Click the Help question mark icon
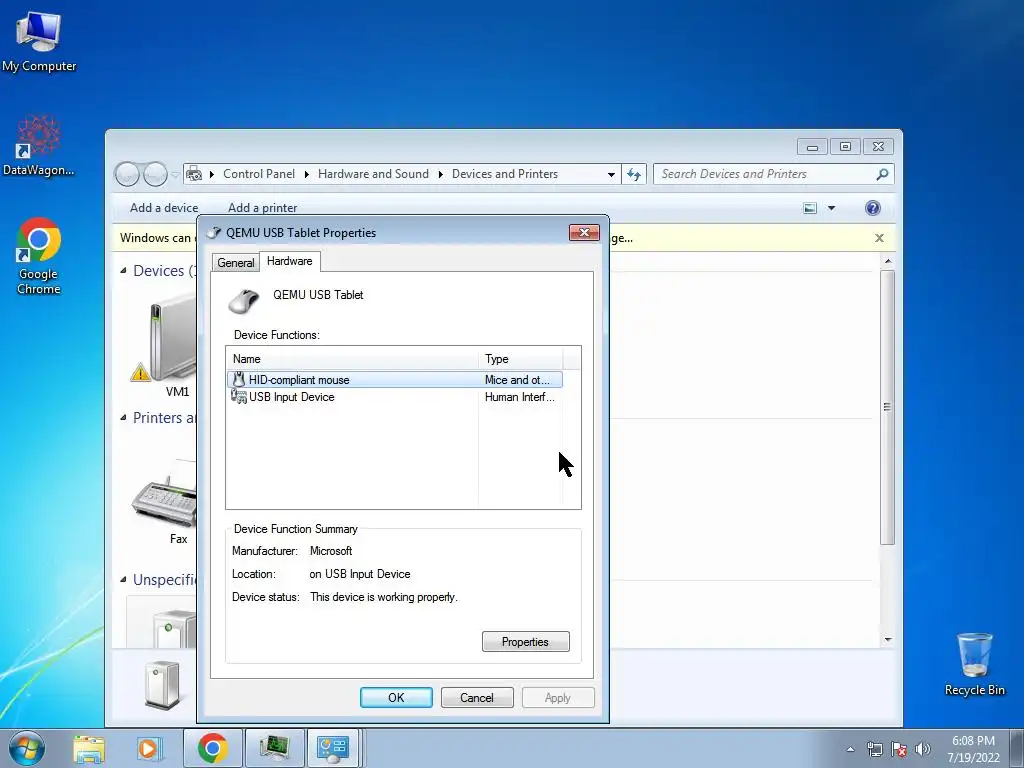Viewport: 1024px width, 768px height. (872, 208)
